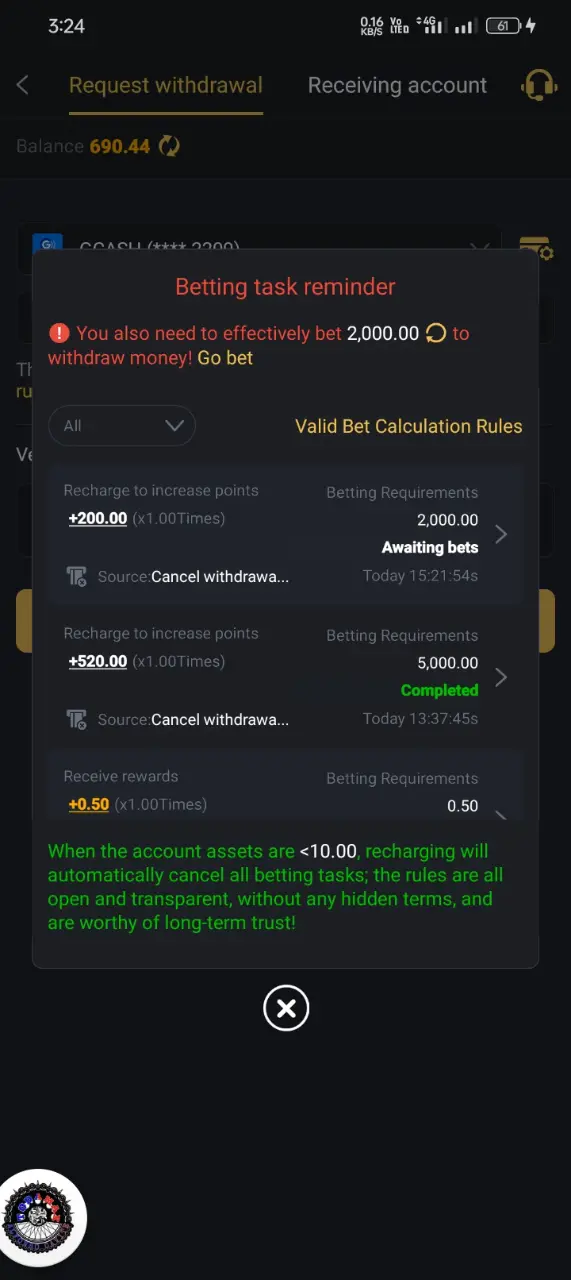Expand the +520.00 Completed task details

286,678
